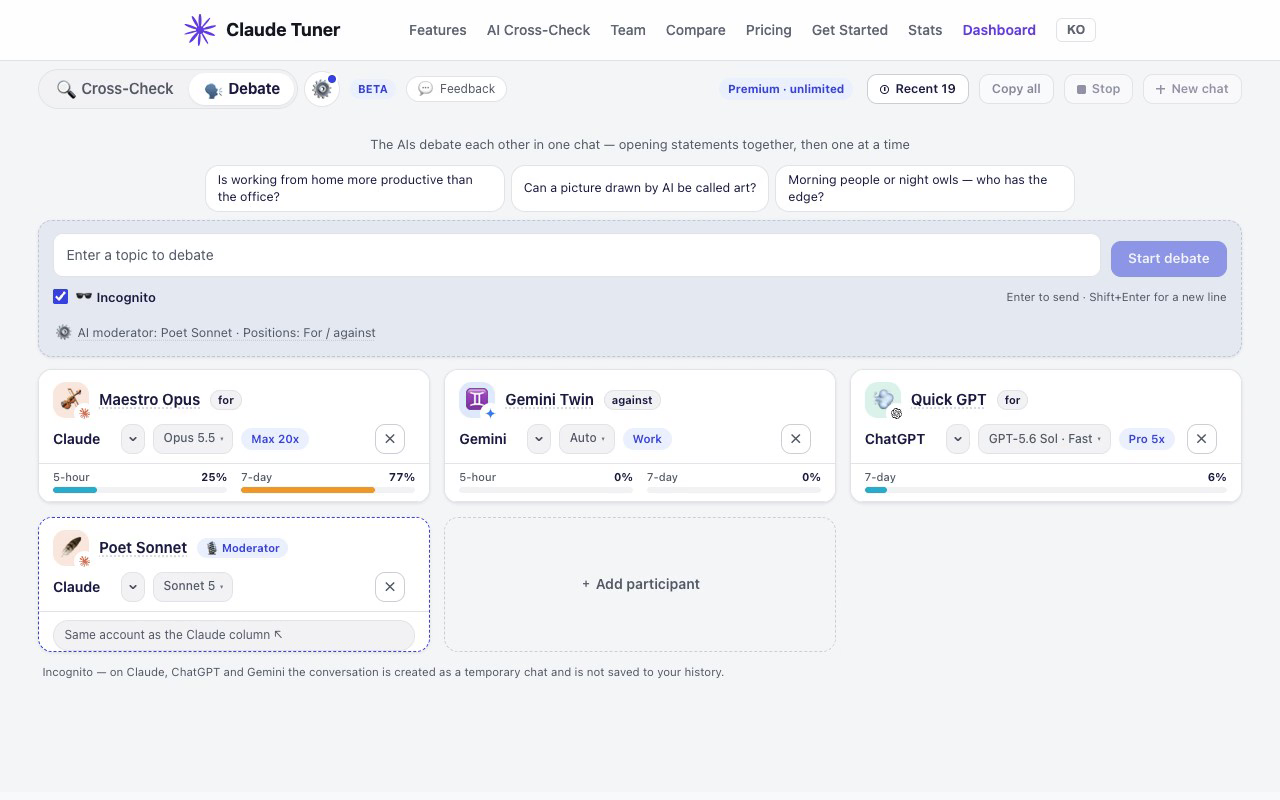Click the BETA badge
This screenshot has width=1280, height=800.
click(x=373, y=89)
